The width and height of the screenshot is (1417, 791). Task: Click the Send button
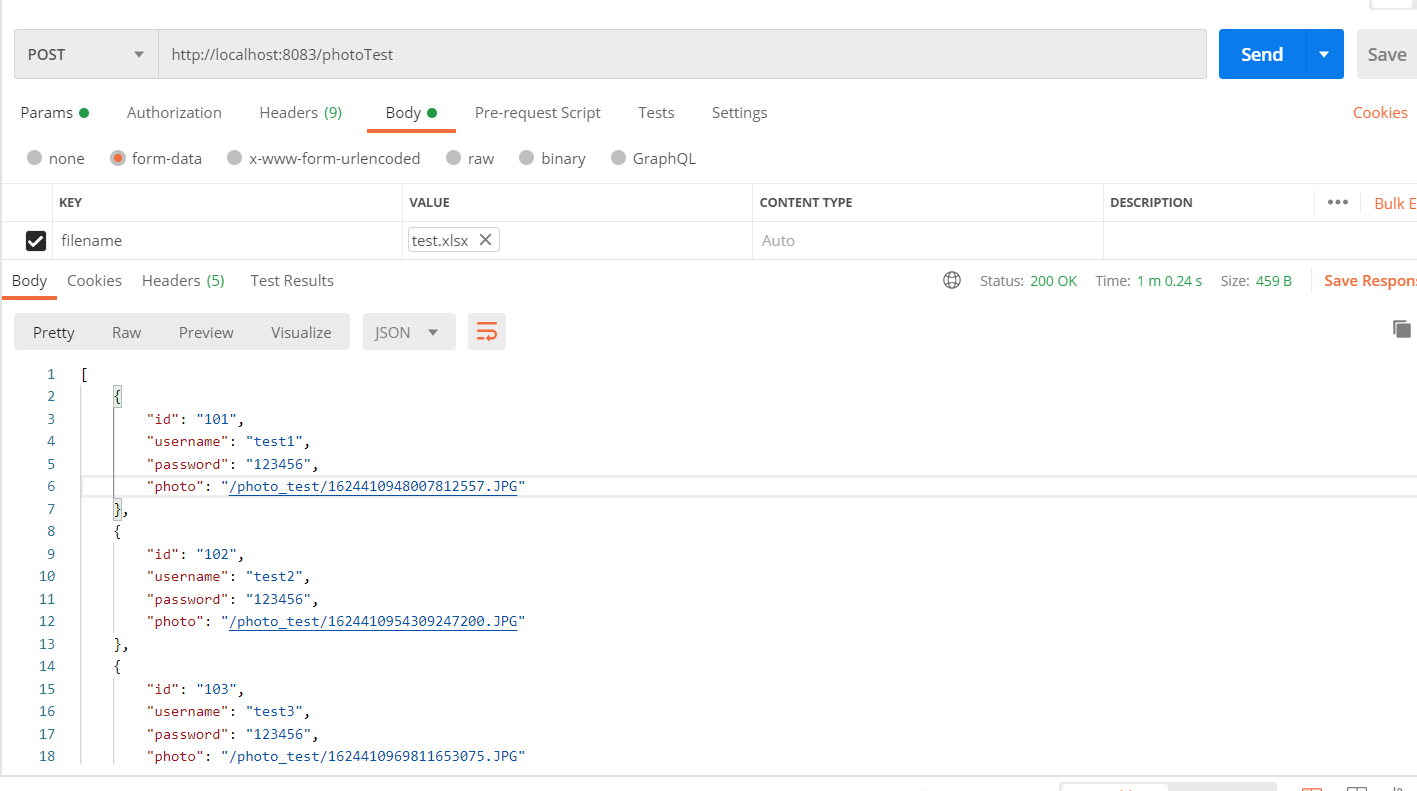pos(1261,54)
